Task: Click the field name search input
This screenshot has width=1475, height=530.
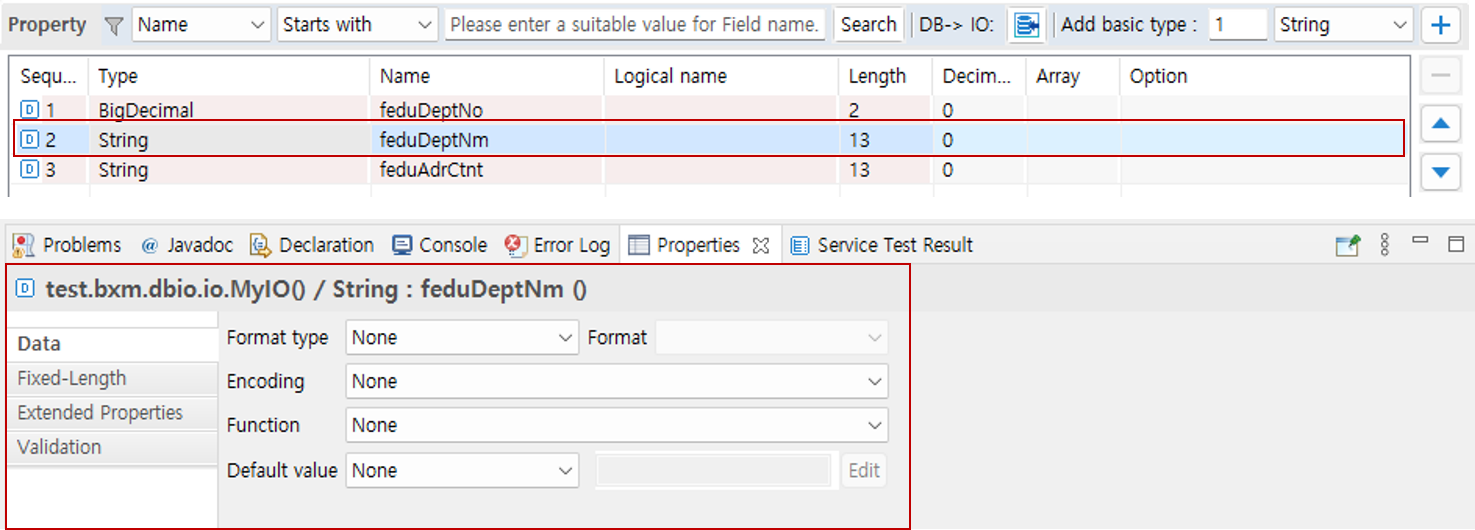Action: [x=635, y=25]
